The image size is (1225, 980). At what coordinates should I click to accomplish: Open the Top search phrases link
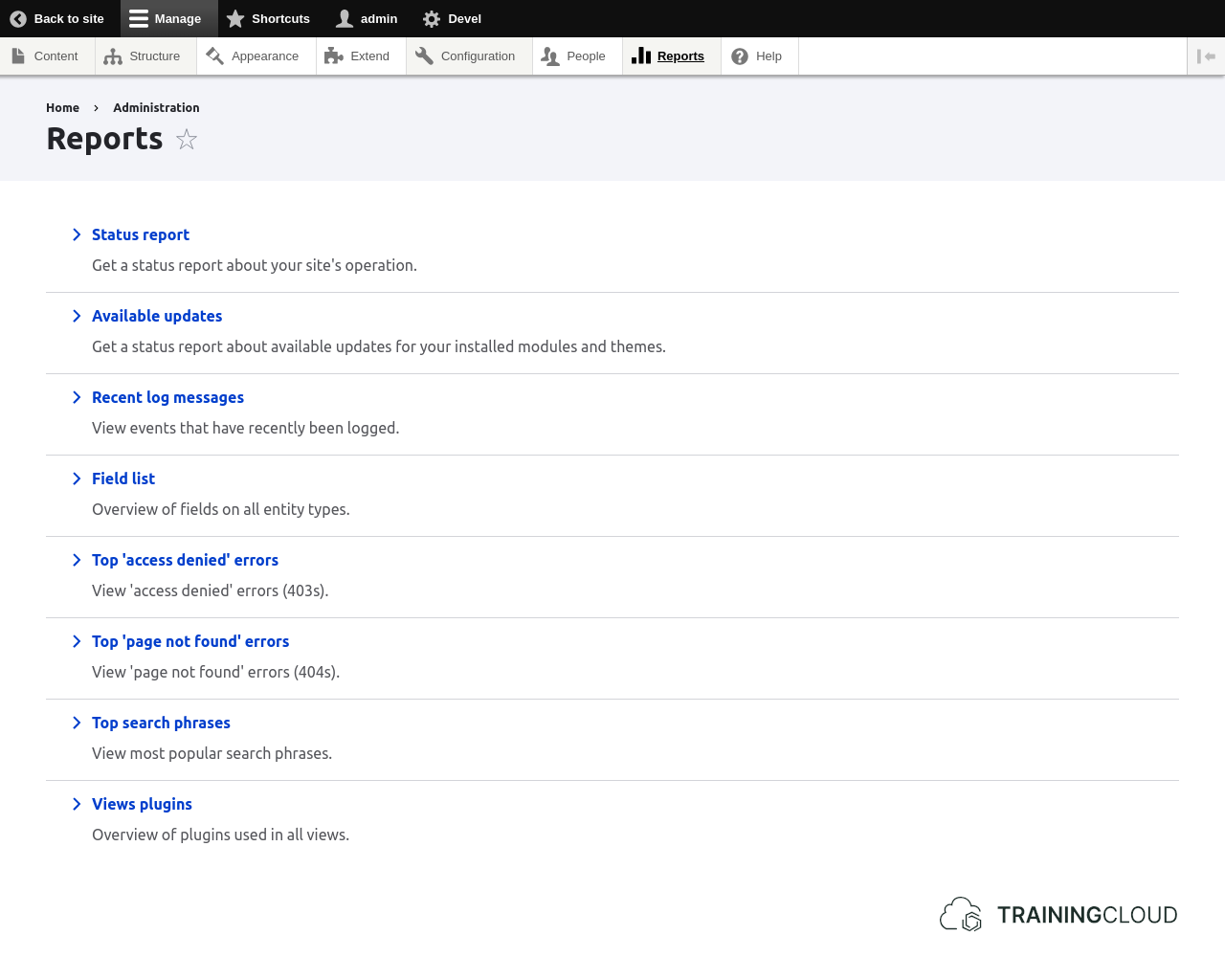tap(161, 723)
